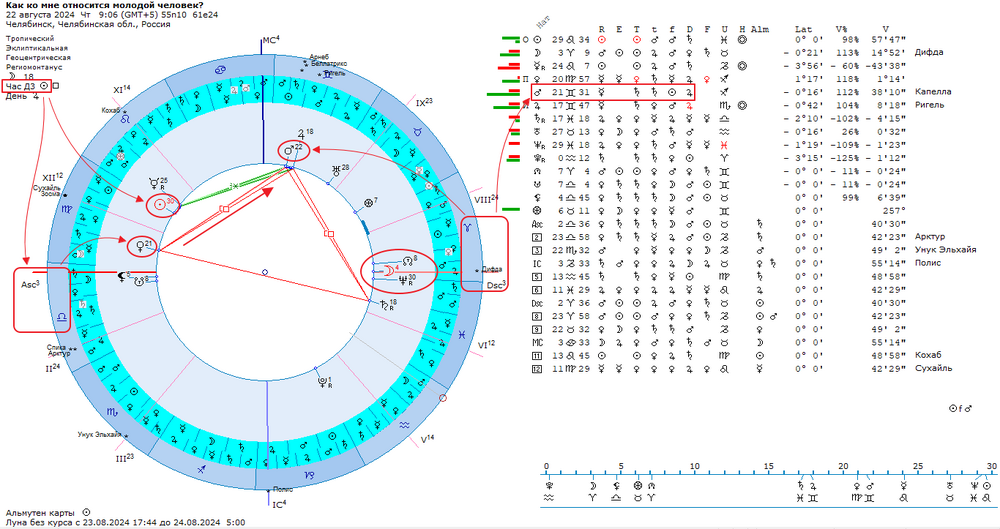The width and height of the screenshot is (1000, 529).
Task: Select Neptune glyph in the chart wheel
Action: 403,281
